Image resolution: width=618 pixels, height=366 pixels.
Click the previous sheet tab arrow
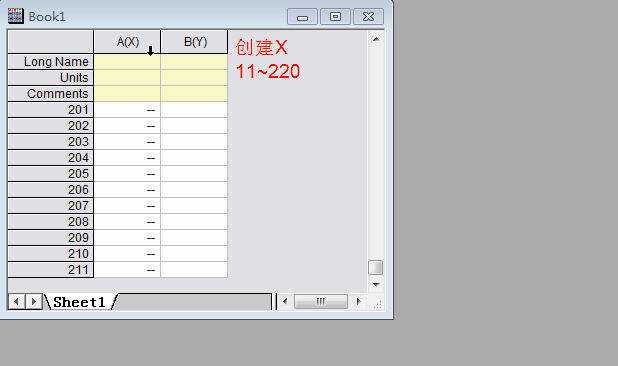[17, 302]
